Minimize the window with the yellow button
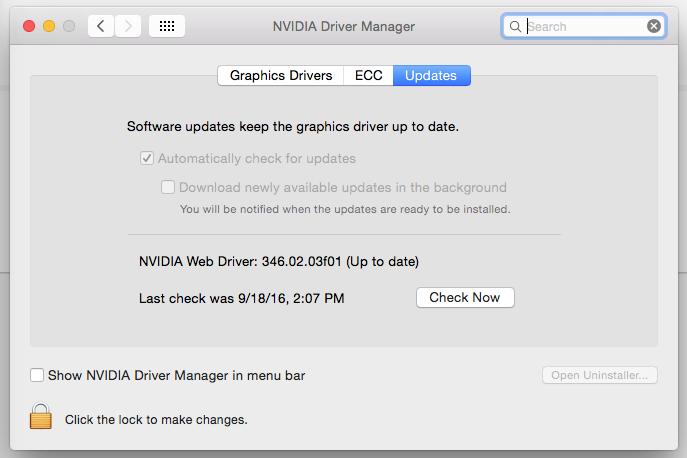Screen dimensions: 687x458 pos(49,26)
